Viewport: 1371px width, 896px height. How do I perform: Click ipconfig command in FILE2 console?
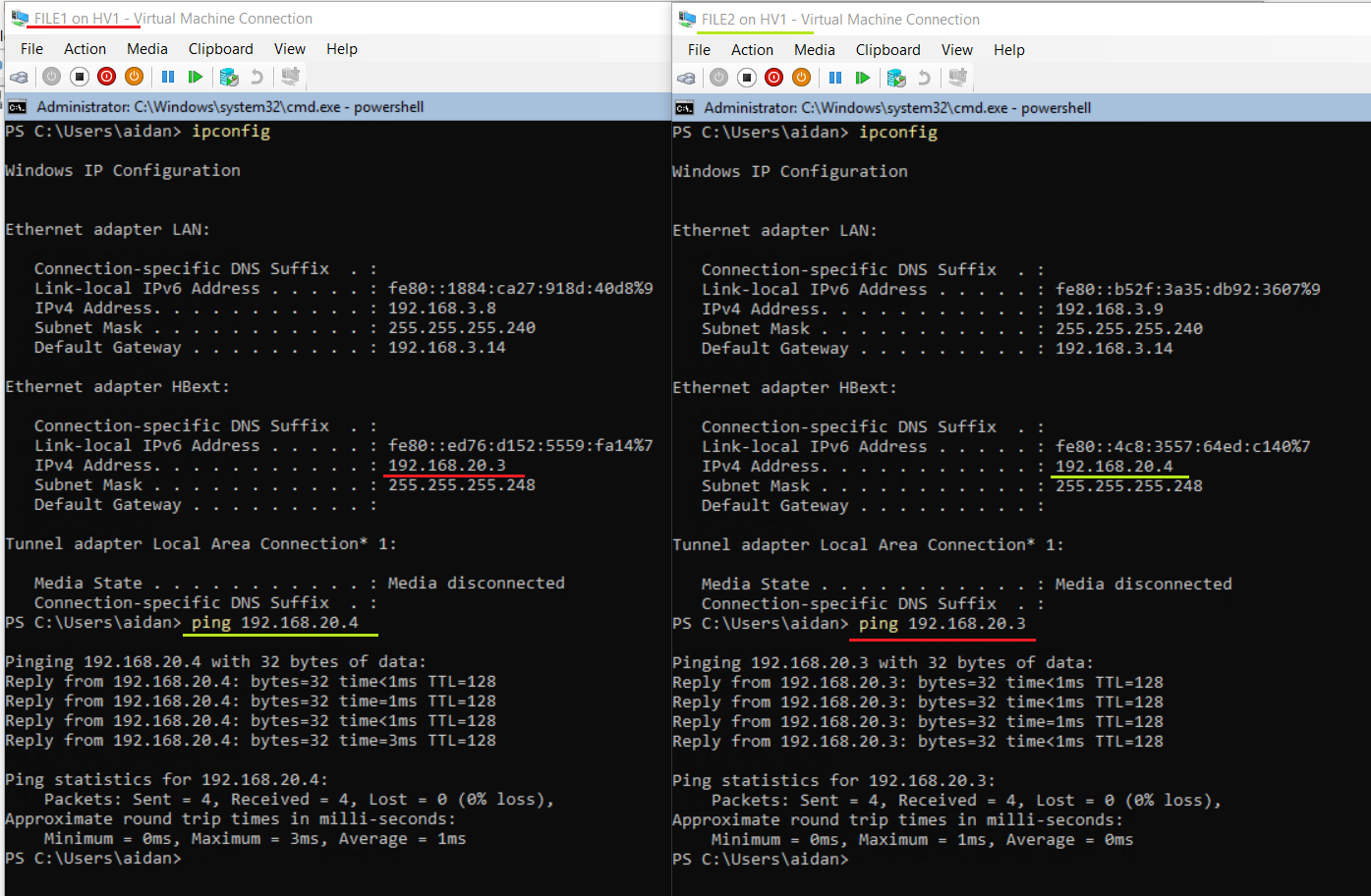click(898, 132)
